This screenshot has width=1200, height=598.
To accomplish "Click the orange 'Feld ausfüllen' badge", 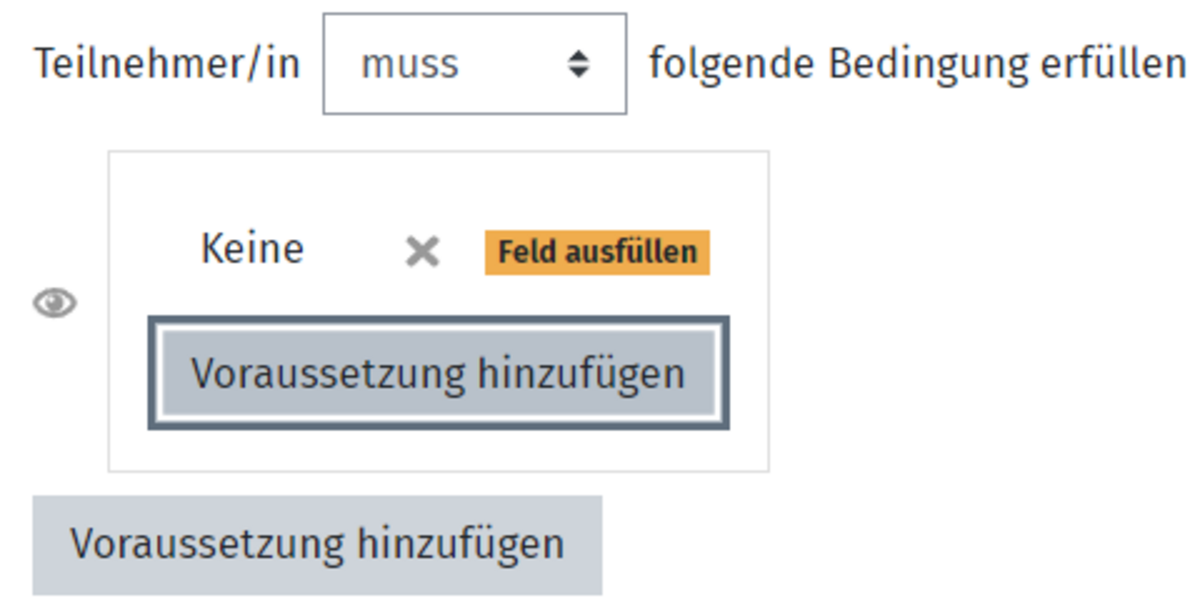I will [597, 252].
